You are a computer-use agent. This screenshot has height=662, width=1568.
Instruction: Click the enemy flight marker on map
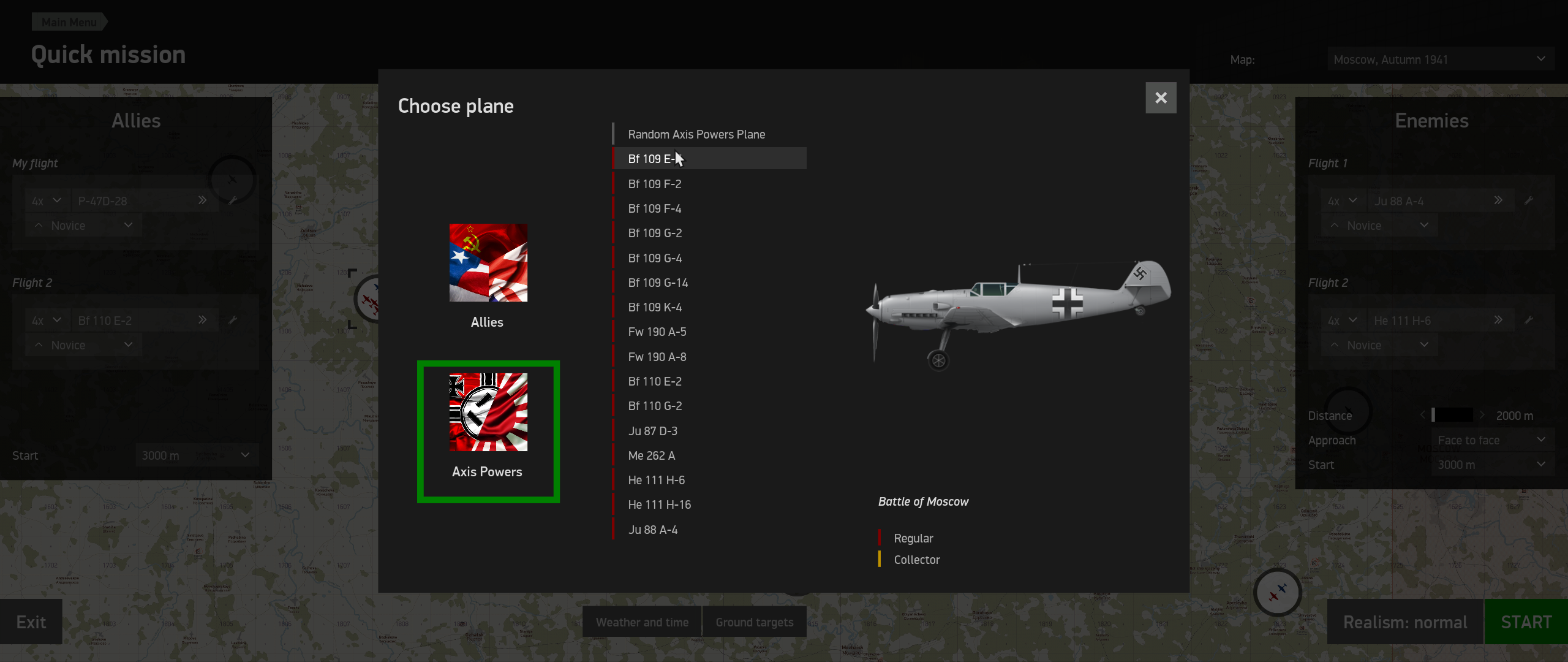point(1278,592)
